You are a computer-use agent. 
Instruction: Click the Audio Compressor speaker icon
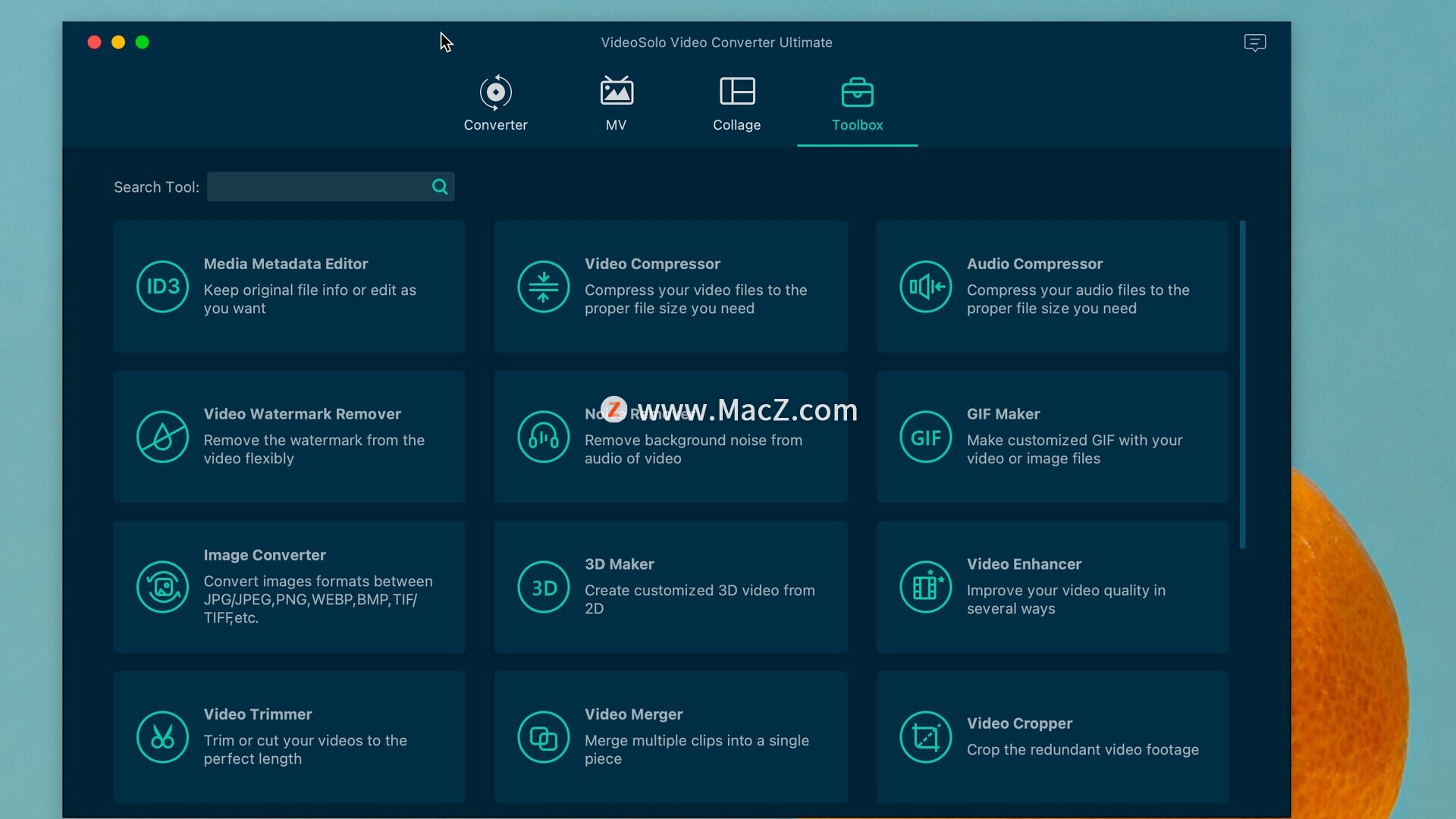(x=925, y=287)
